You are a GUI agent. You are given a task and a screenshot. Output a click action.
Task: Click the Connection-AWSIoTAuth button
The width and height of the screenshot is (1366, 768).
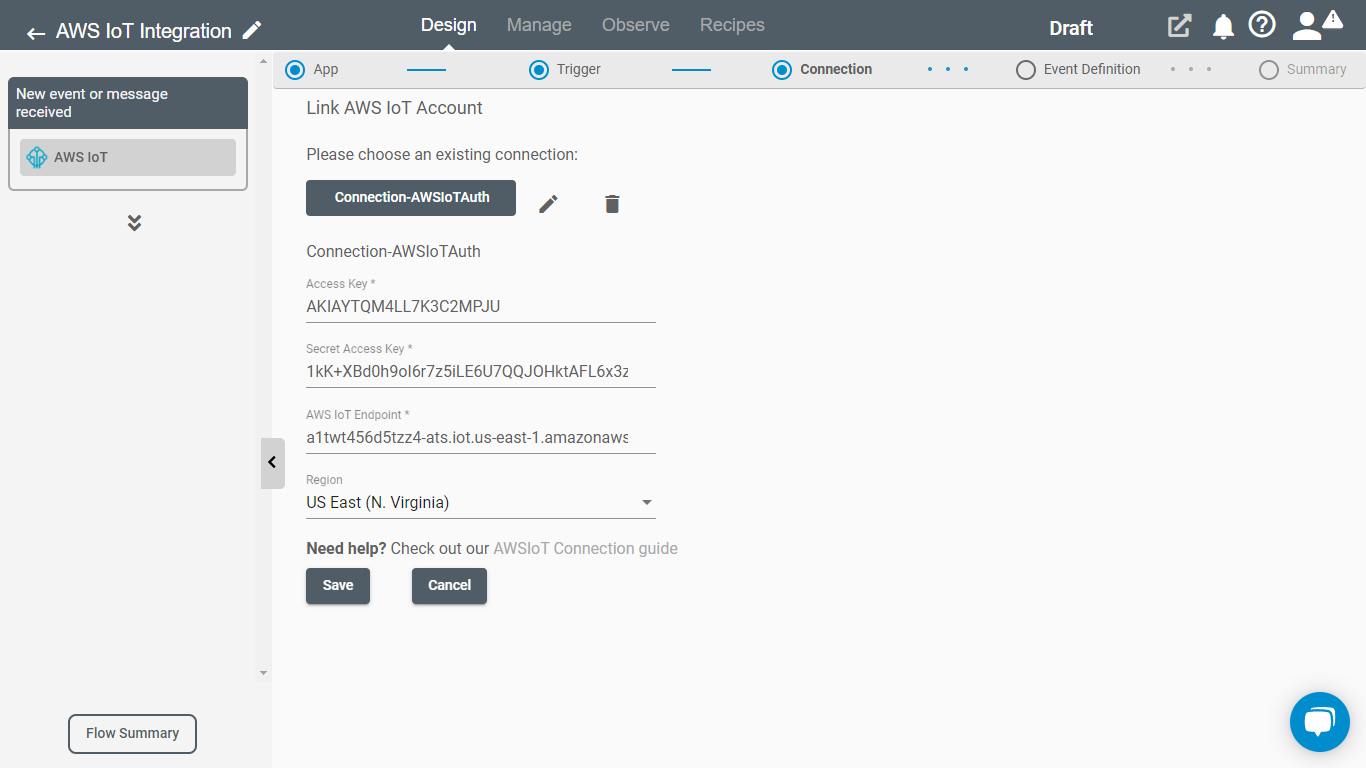(x=411, y=198)
